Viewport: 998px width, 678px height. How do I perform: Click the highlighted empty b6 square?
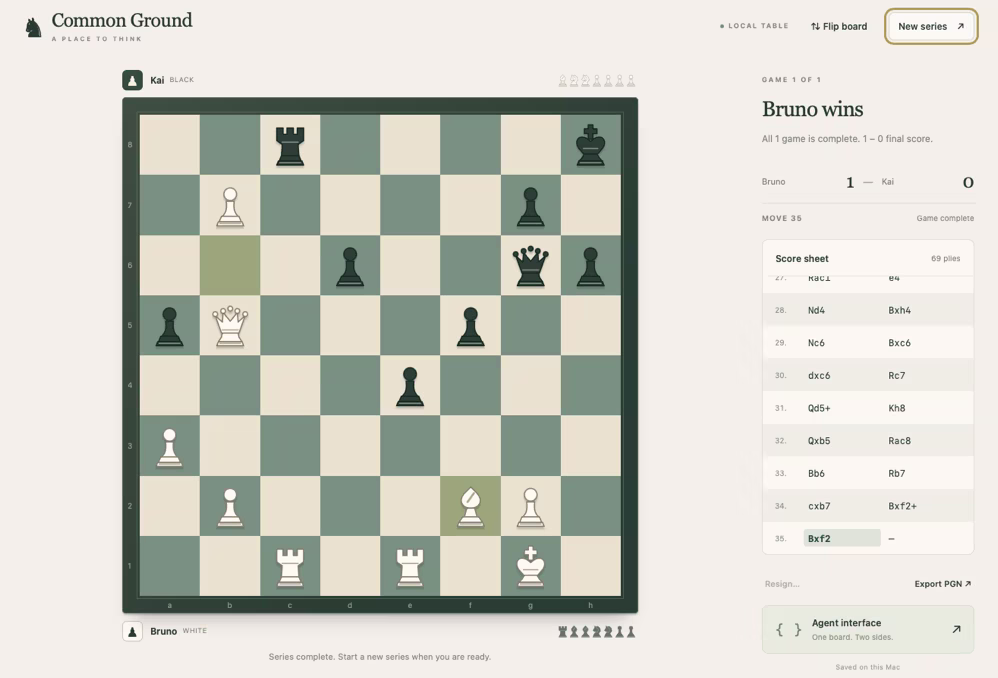pos(230,265)
